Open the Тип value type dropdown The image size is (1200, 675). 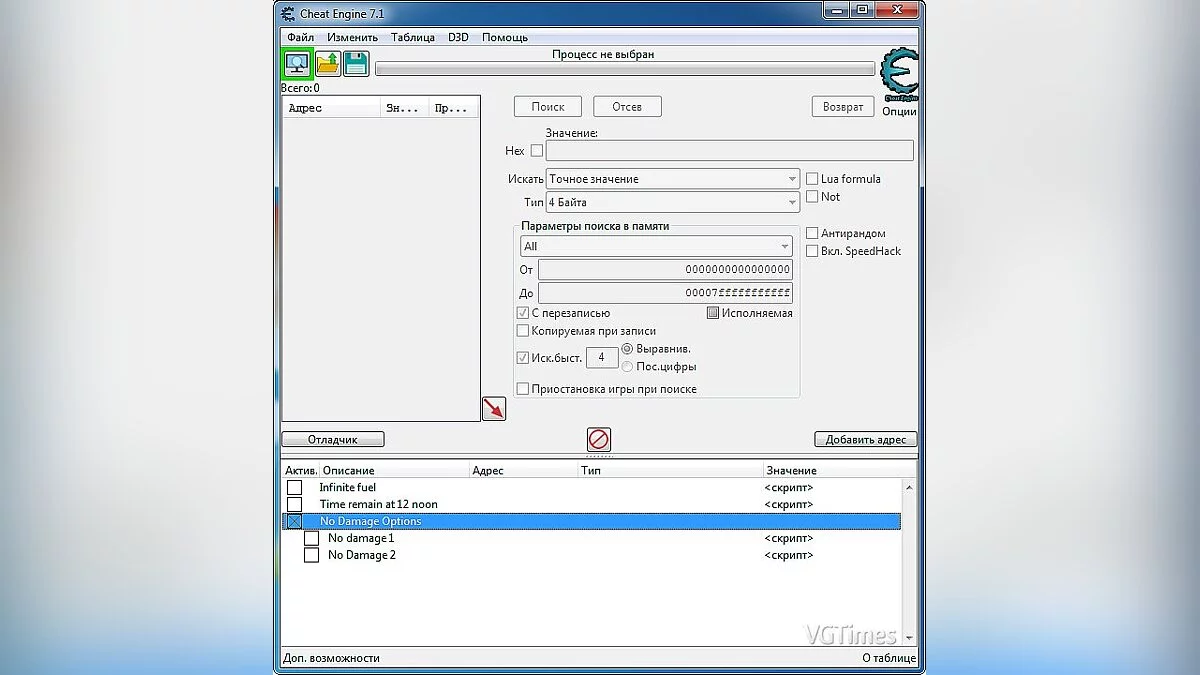(672, 202)
